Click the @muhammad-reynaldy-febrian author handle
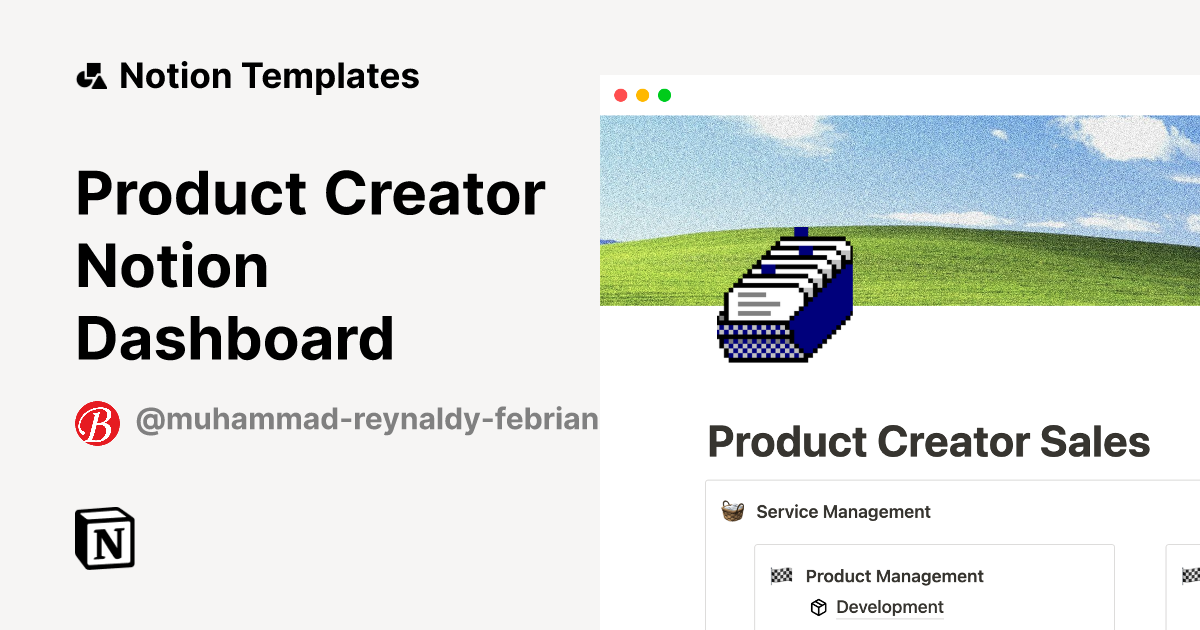 367,420
